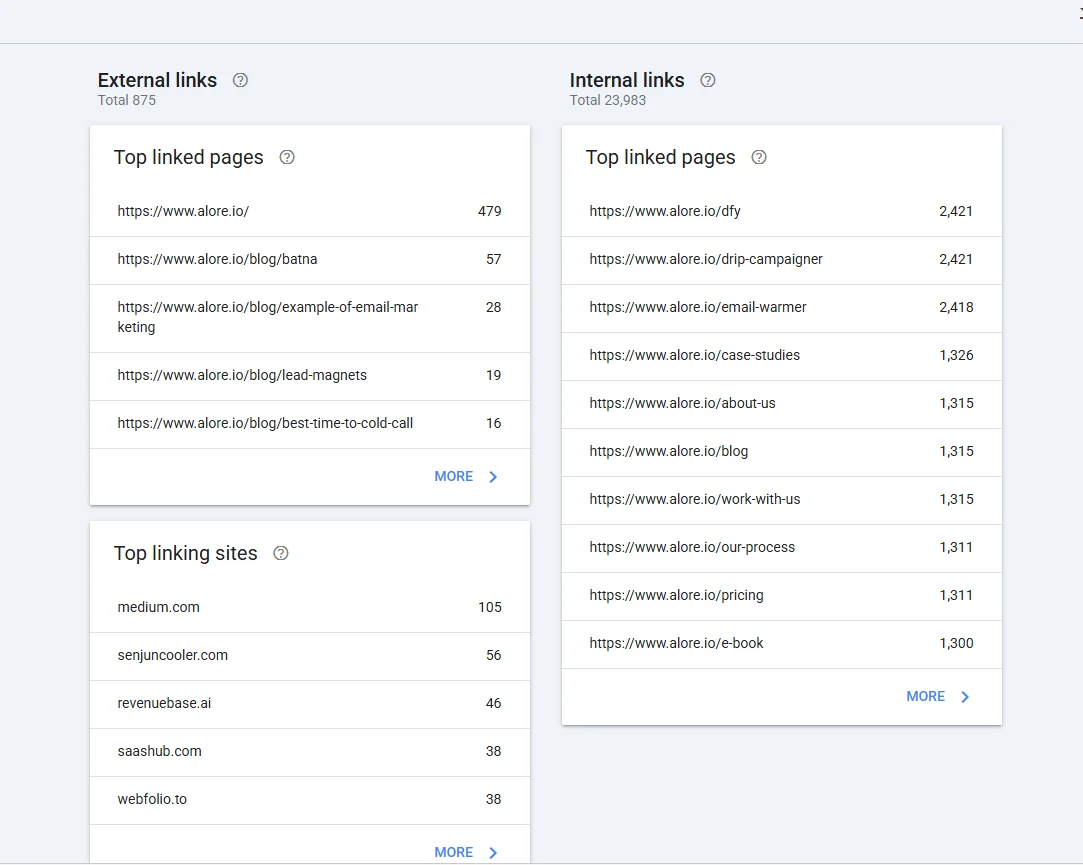The height and width of the screenshot is (865, 1083).
Task: Open the alore.io/dfy internal link row
Action: 782,211
